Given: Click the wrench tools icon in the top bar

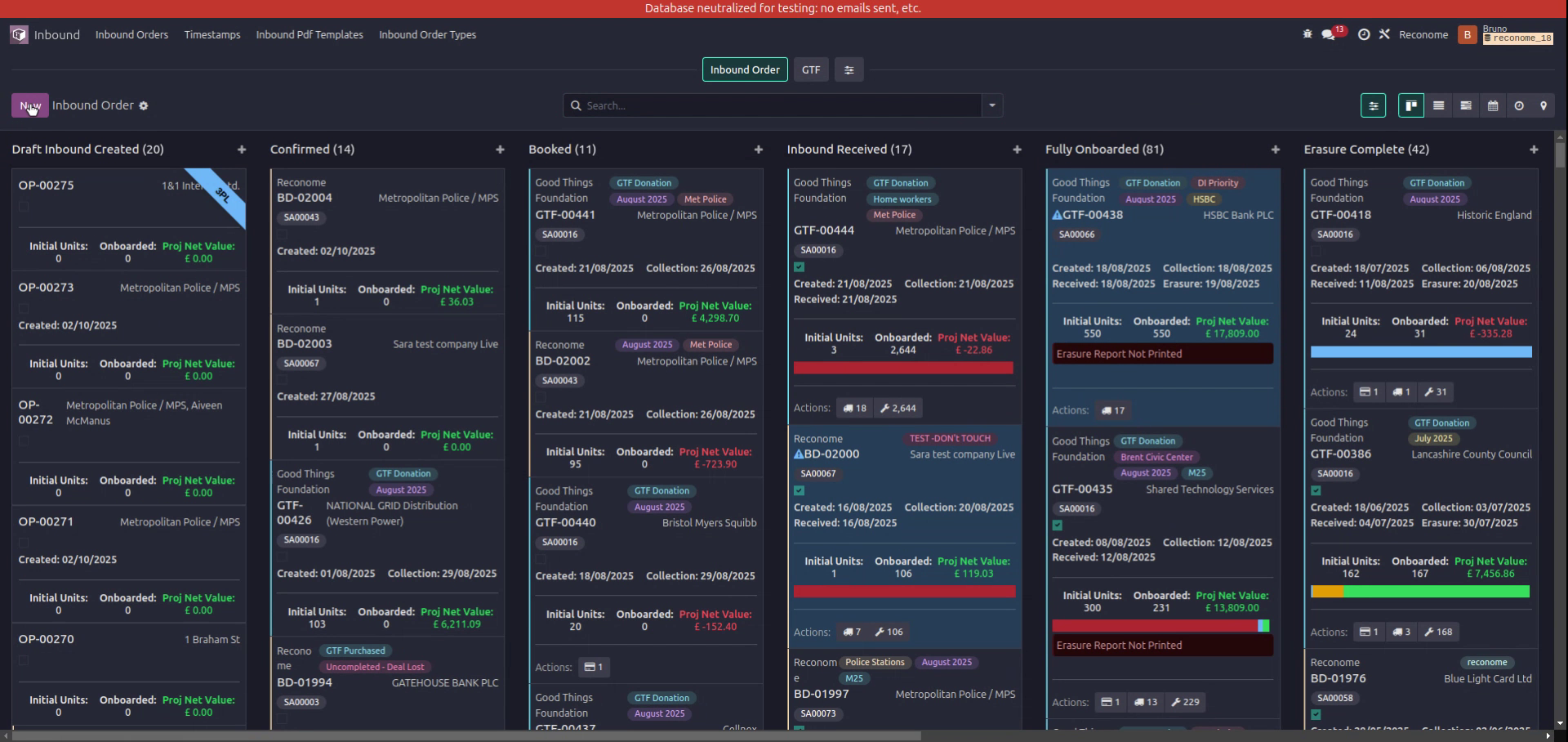Looking at the screenshot, I should pyautogui.click(x=1384, y=34).
